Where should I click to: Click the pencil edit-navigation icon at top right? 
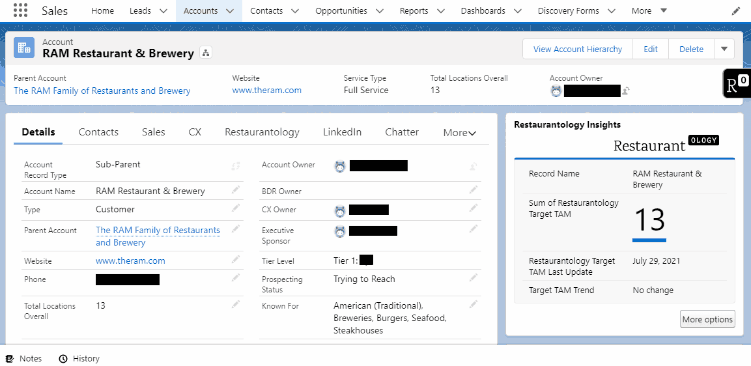pyautogui.click(x=736, y=11)
